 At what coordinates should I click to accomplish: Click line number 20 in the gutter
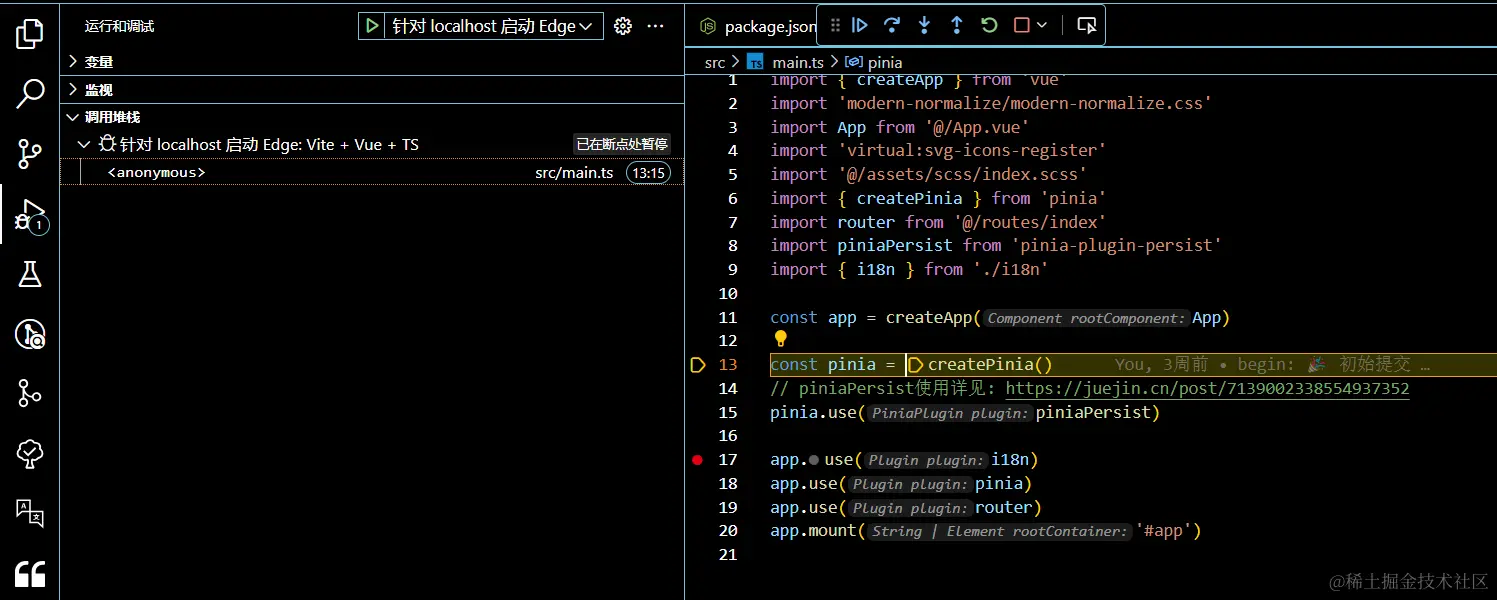tap(728, 531)
